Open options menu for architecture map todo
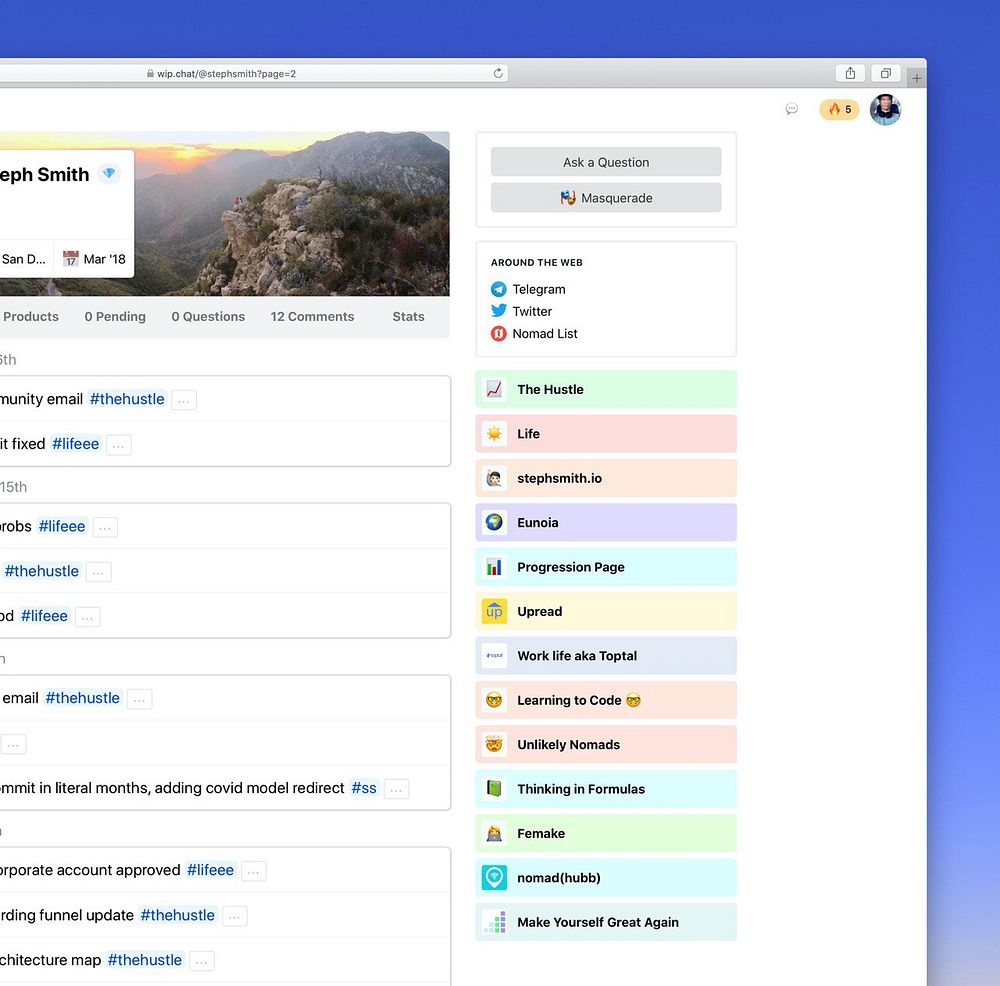 pos(202,961)
